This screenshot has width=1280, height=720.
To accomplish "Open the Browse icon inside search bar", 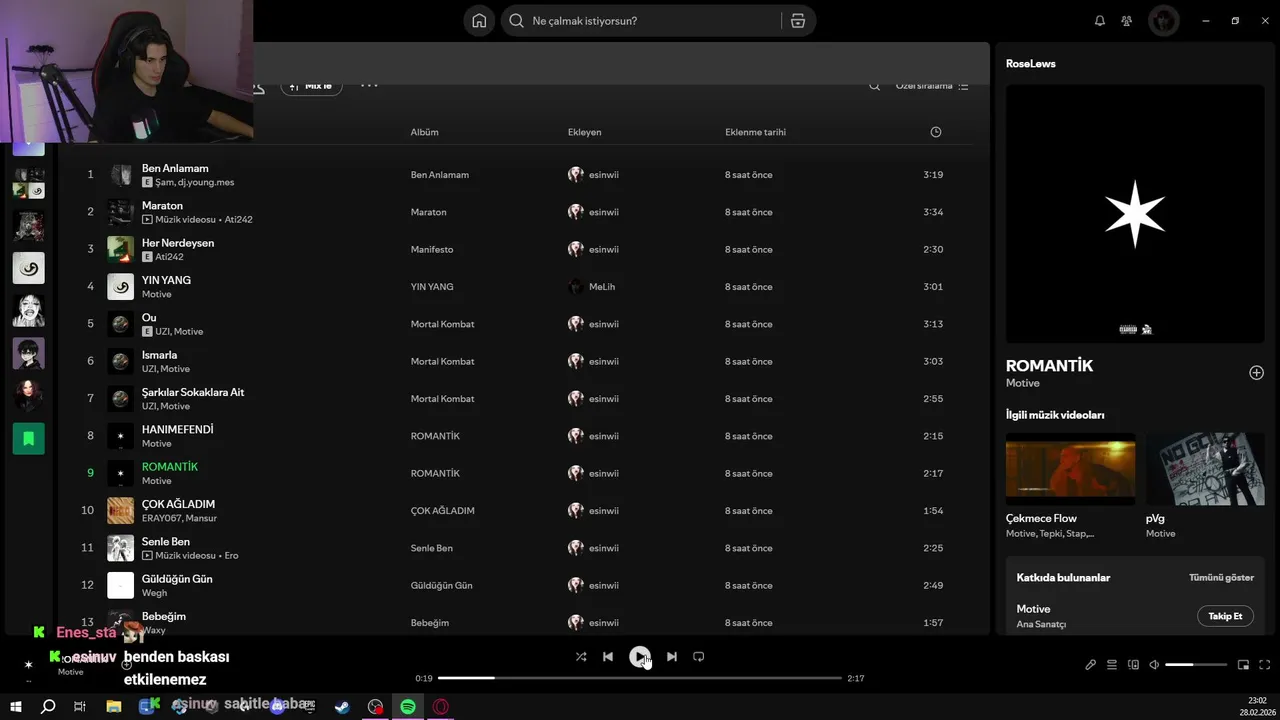I will pos(798,21).
